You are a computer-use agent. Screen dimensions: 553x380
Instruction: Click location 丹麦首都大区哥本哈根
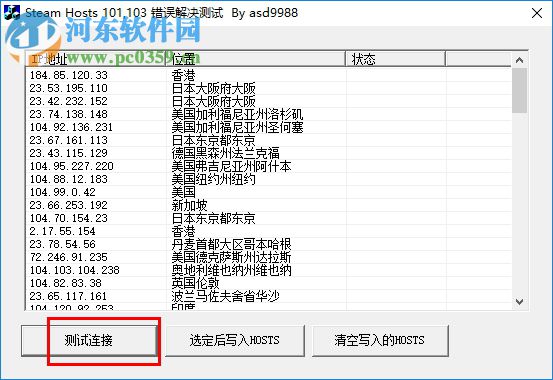[231, 244]
